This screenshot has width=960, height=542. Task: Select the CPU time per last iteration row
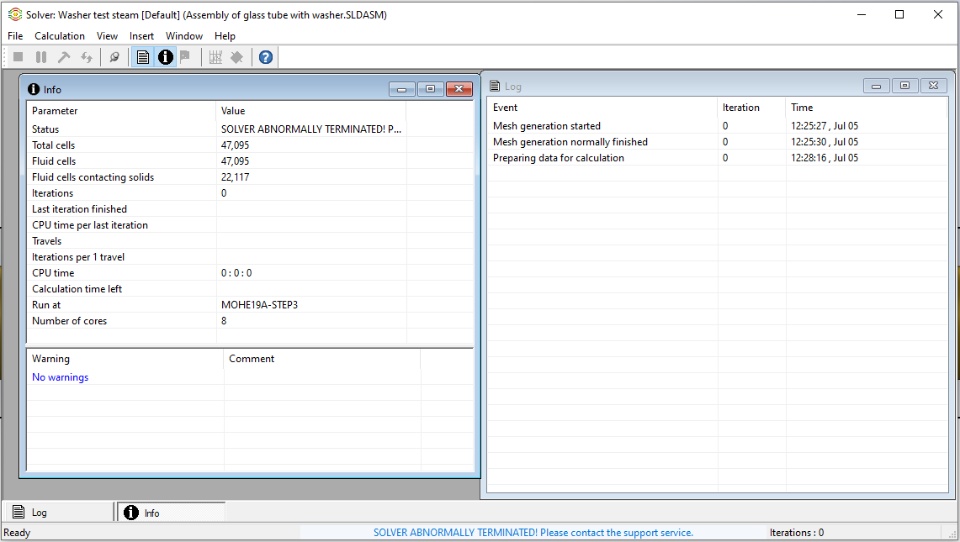click(250, 225)
